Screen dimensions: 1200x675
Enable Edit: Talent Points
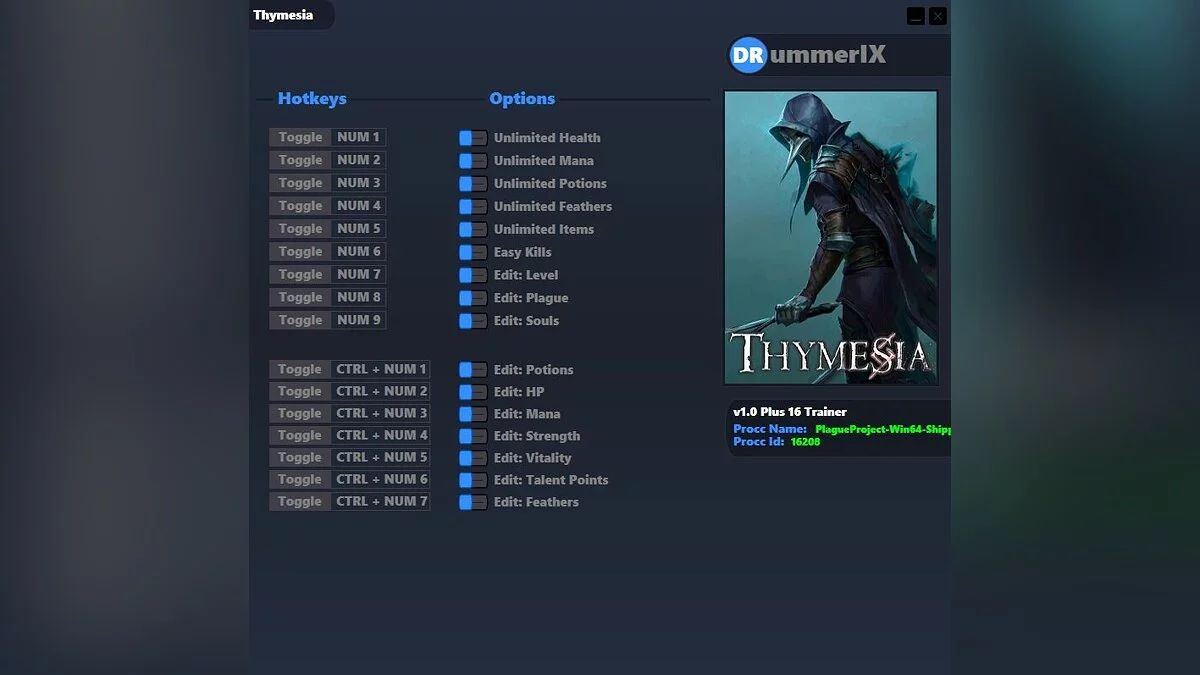[471, 479]
